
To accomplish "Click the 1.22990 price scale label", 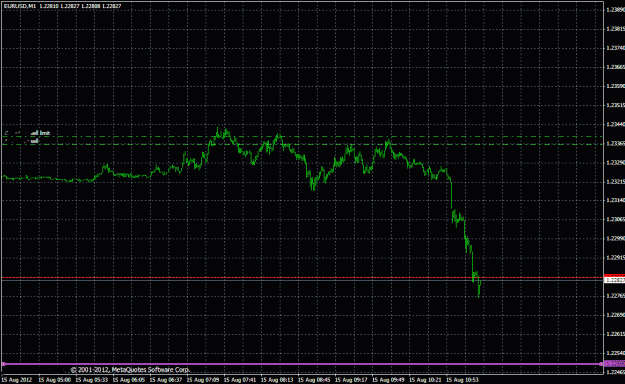I will (615, 238).
